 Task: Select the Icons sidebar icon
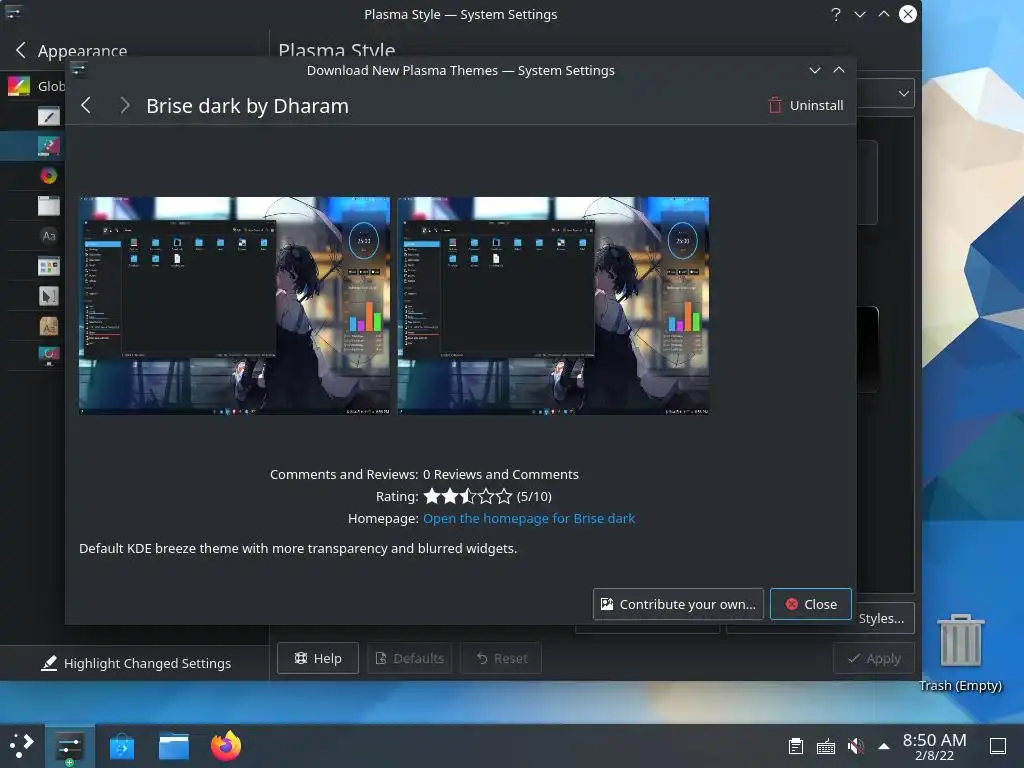[x=49, y=266]
